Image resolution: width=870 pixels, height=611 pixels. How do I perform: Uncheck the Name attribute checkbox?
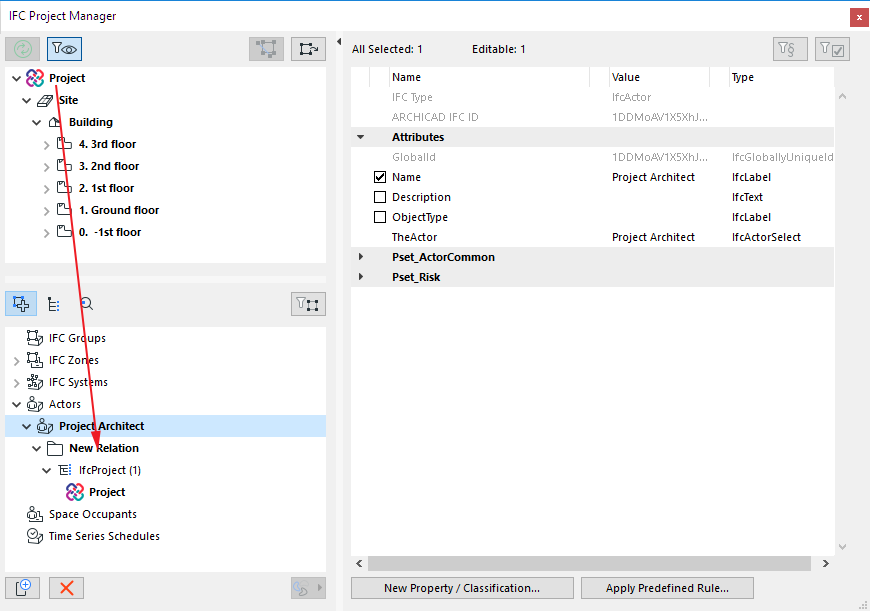(x=380, y=177)
